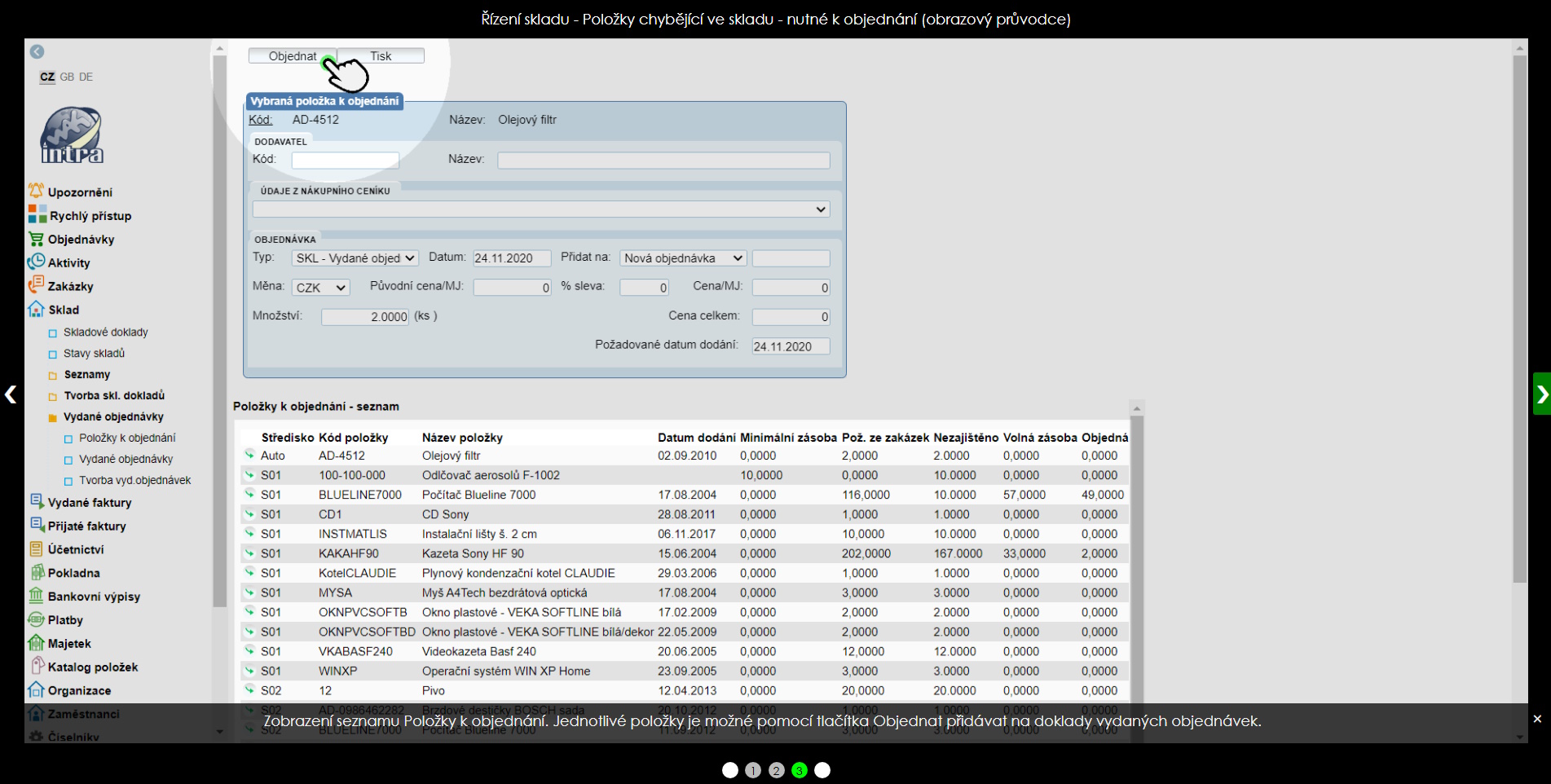Image resolution: width=1551 pixels, height=784 pixels.
Task: Open the Měna currency dropdown CZK
Action: tap(320, 288)
